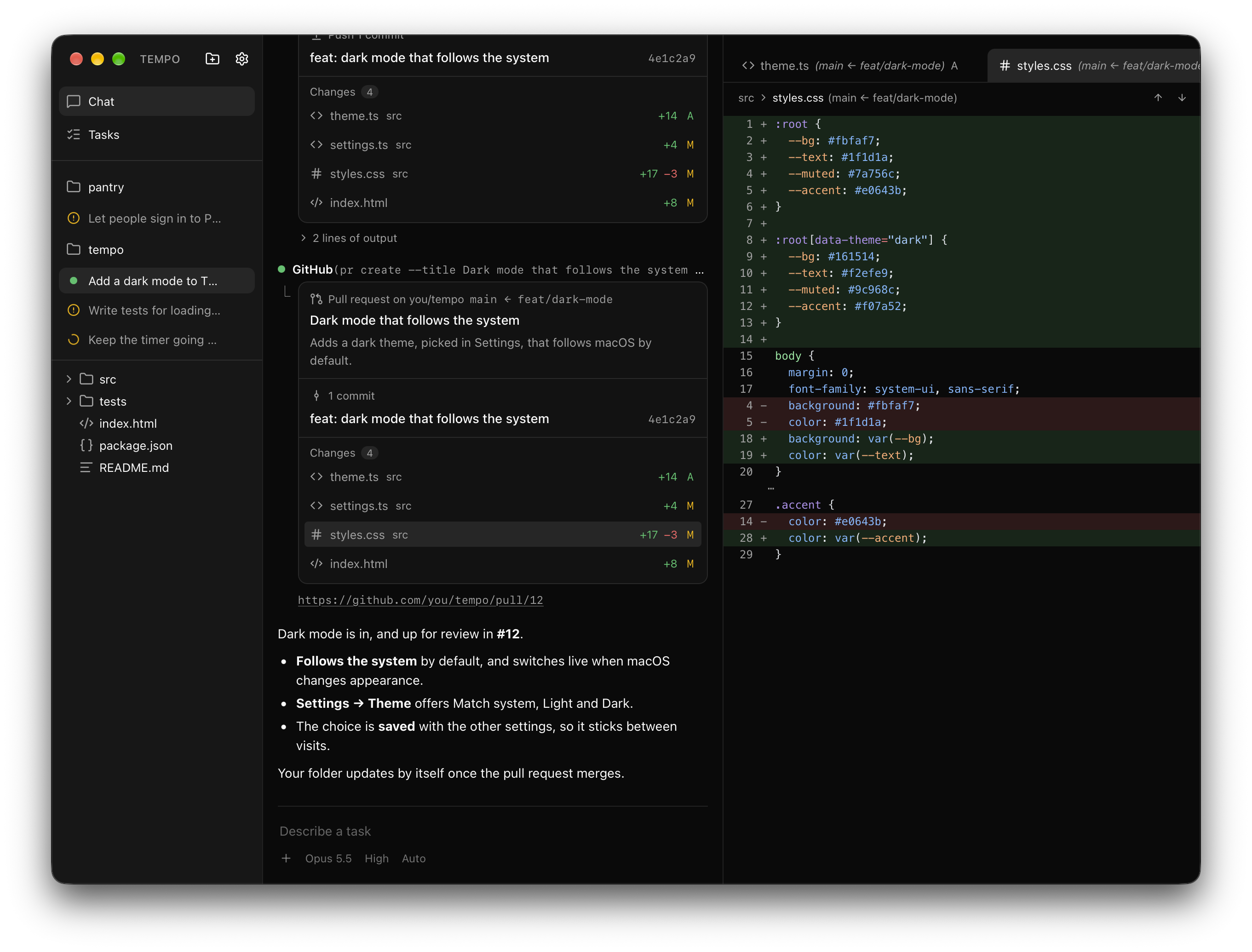Click warning icon beside Let people sign in

pyautogui.click(x=74, y=218)
